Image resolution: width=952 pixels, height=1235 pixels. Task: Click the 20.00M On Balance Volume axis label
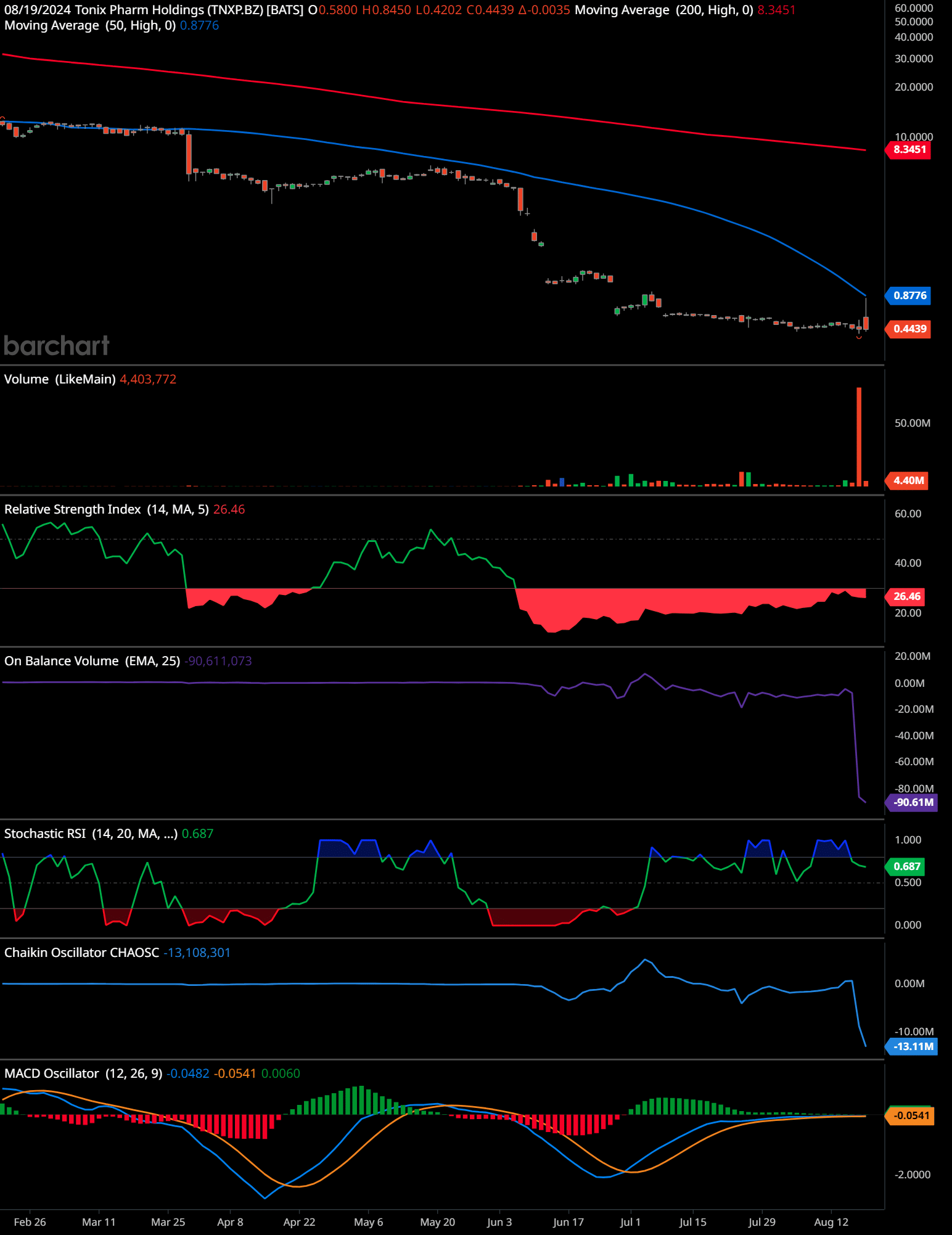(x=913, y=656)
